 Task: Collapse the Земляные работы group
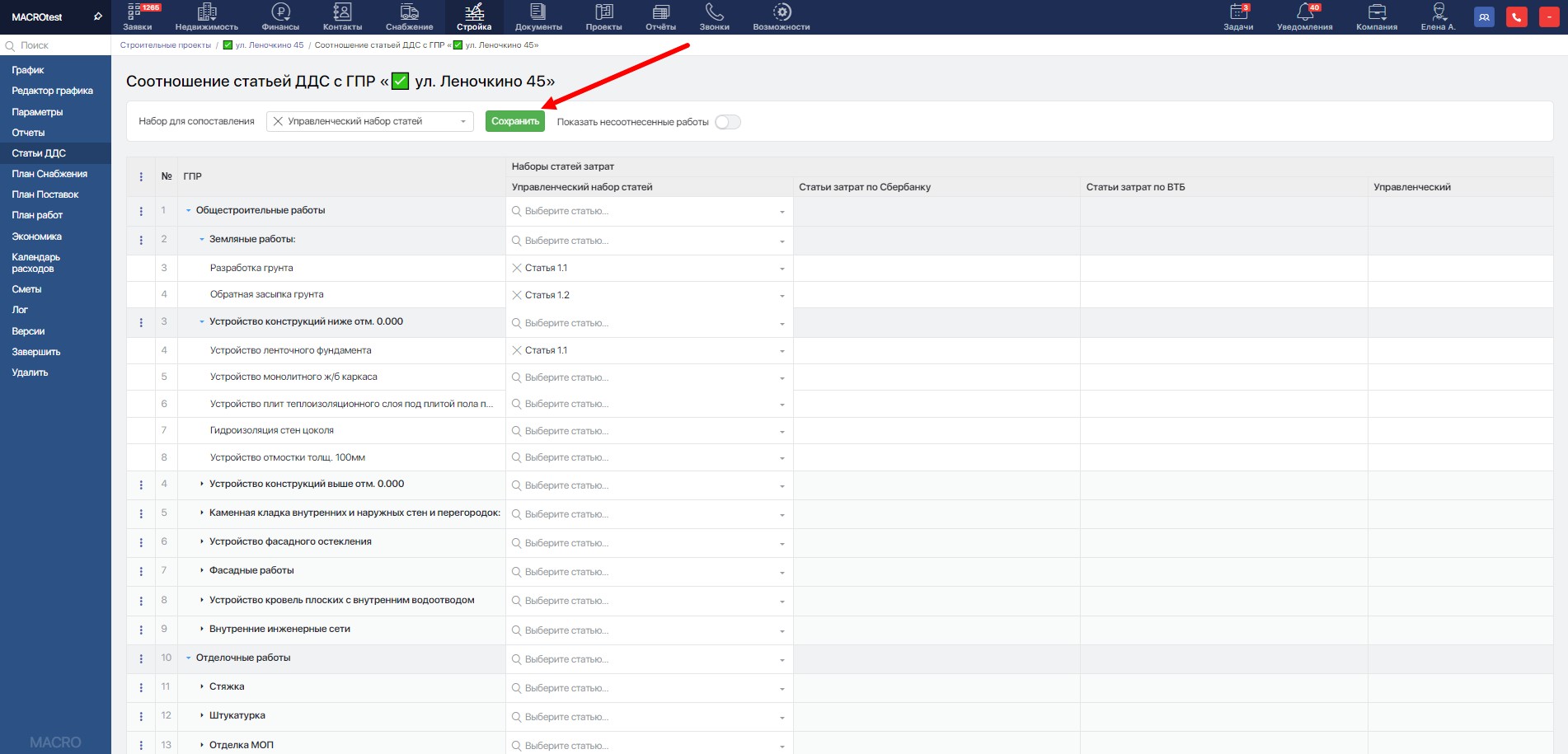202,240
